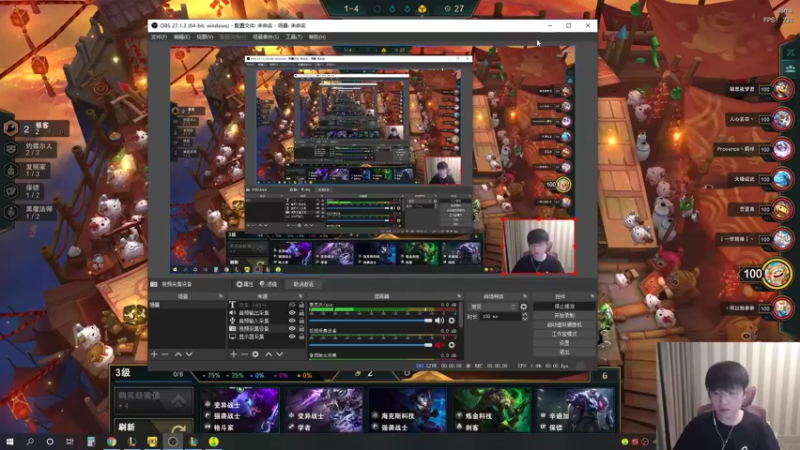800x450 pixels.
Task: Buy the first shop champion card
Action: coord(240,410)
